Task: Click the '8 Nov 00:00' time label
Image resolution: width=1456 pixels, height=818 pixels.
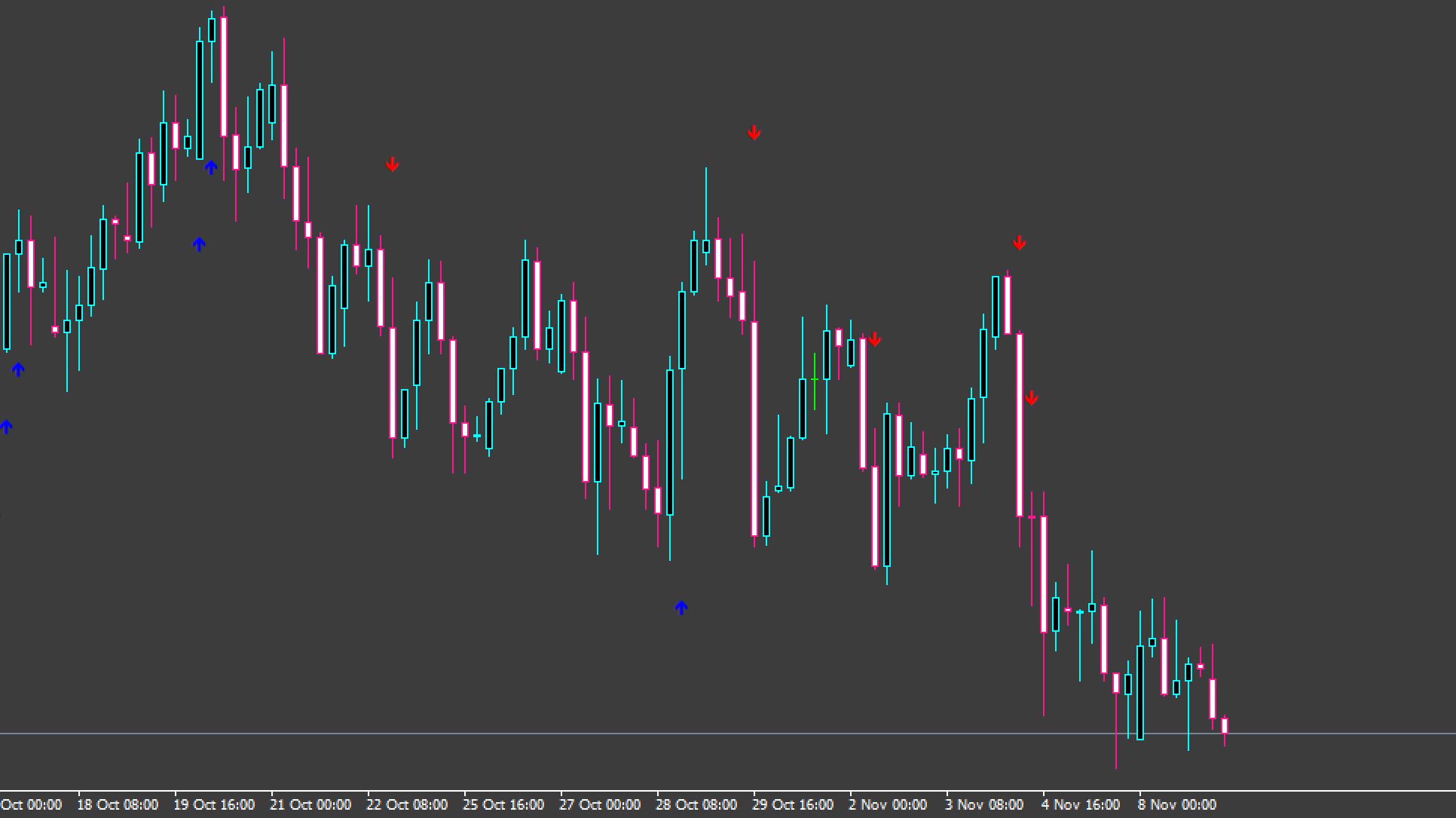Action: 1177,804
